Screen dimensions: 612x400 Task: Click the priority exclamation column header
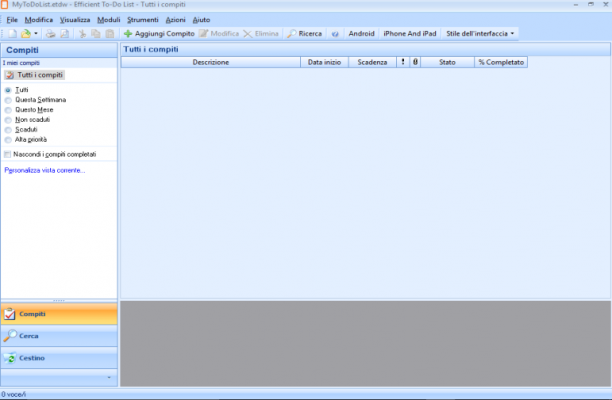(403, 62)
